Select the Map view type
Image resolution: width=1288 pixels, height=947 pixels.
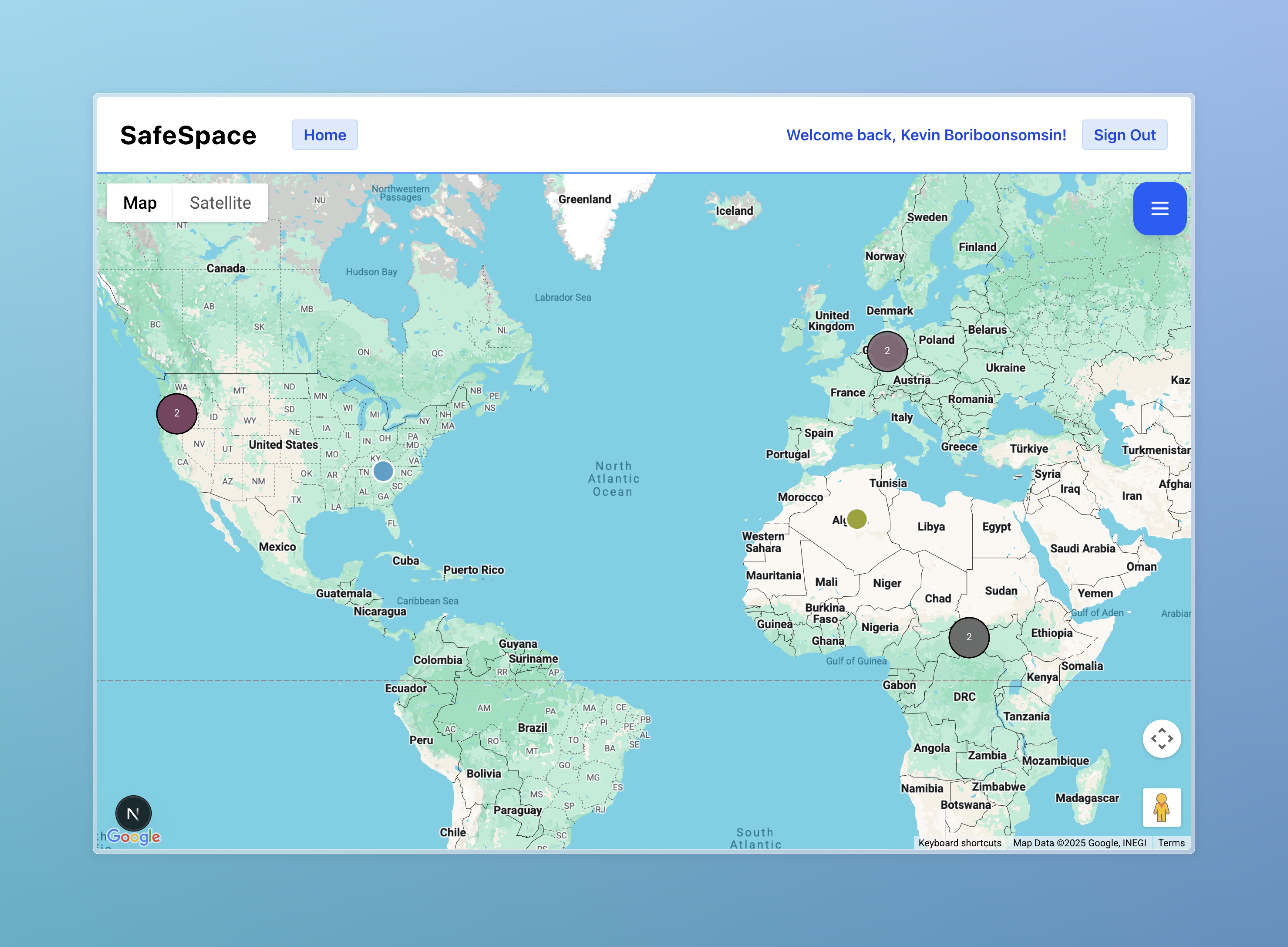[x=140, y=203]
